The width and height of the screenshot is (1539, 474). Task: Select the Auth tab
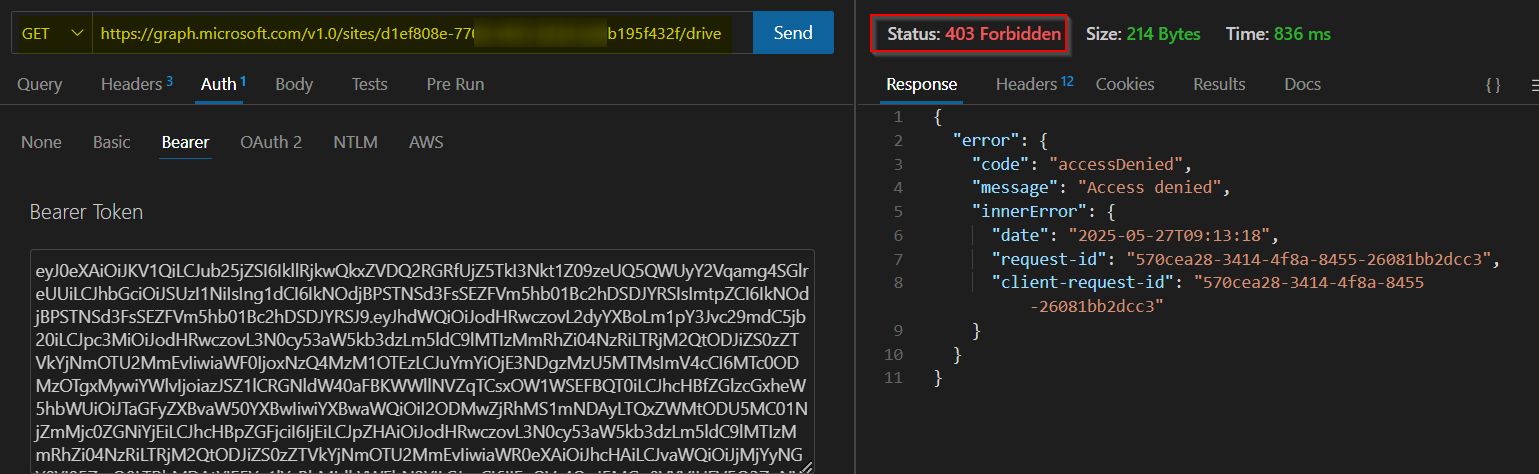click(223, 84)
